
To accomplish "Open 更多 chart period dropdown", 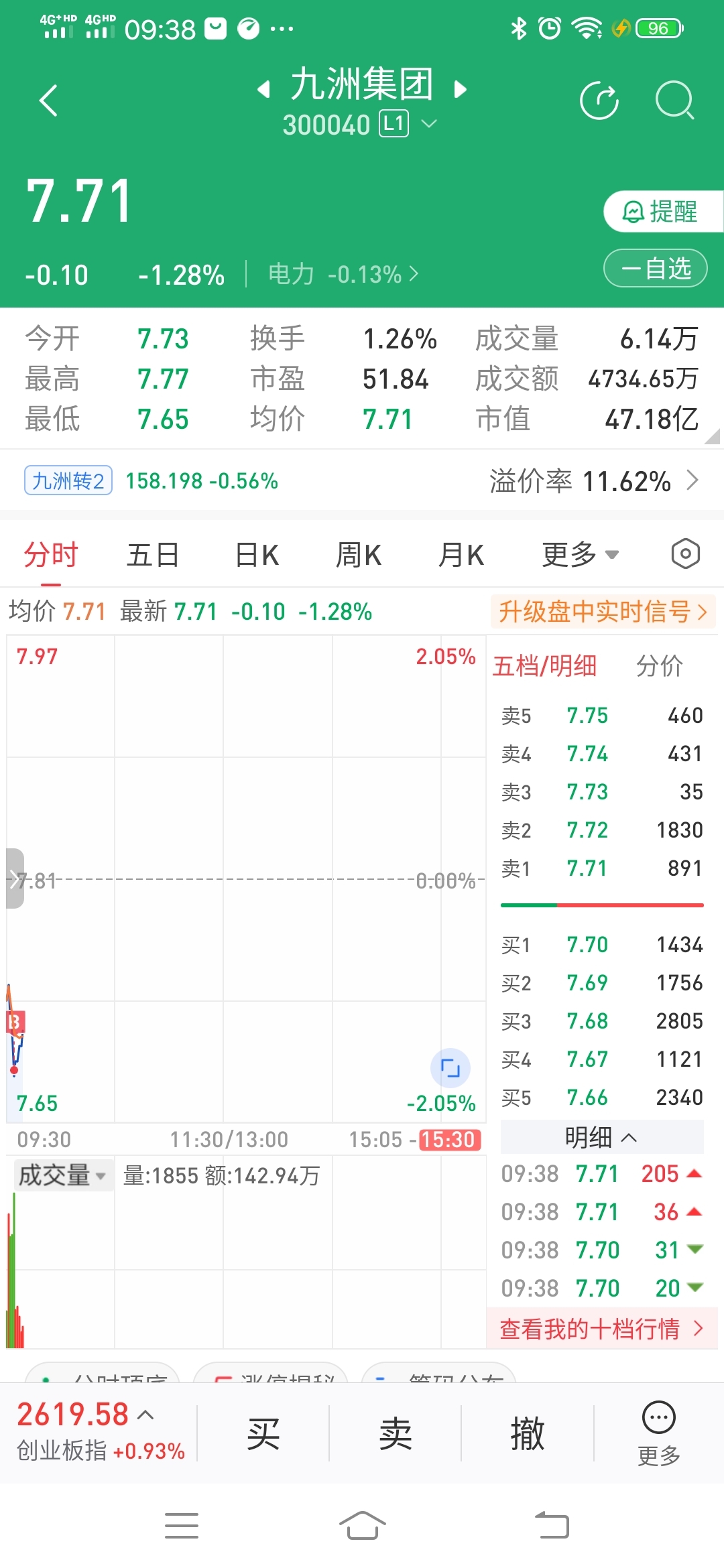I will pyautogui.click(x=580, y=555).
